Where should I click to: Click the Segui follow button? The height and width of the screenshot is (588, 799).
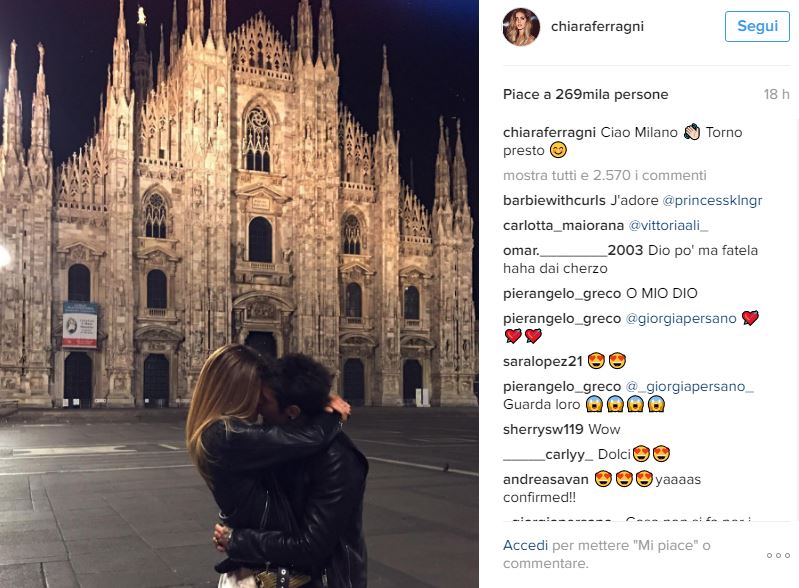click(757, 26)
